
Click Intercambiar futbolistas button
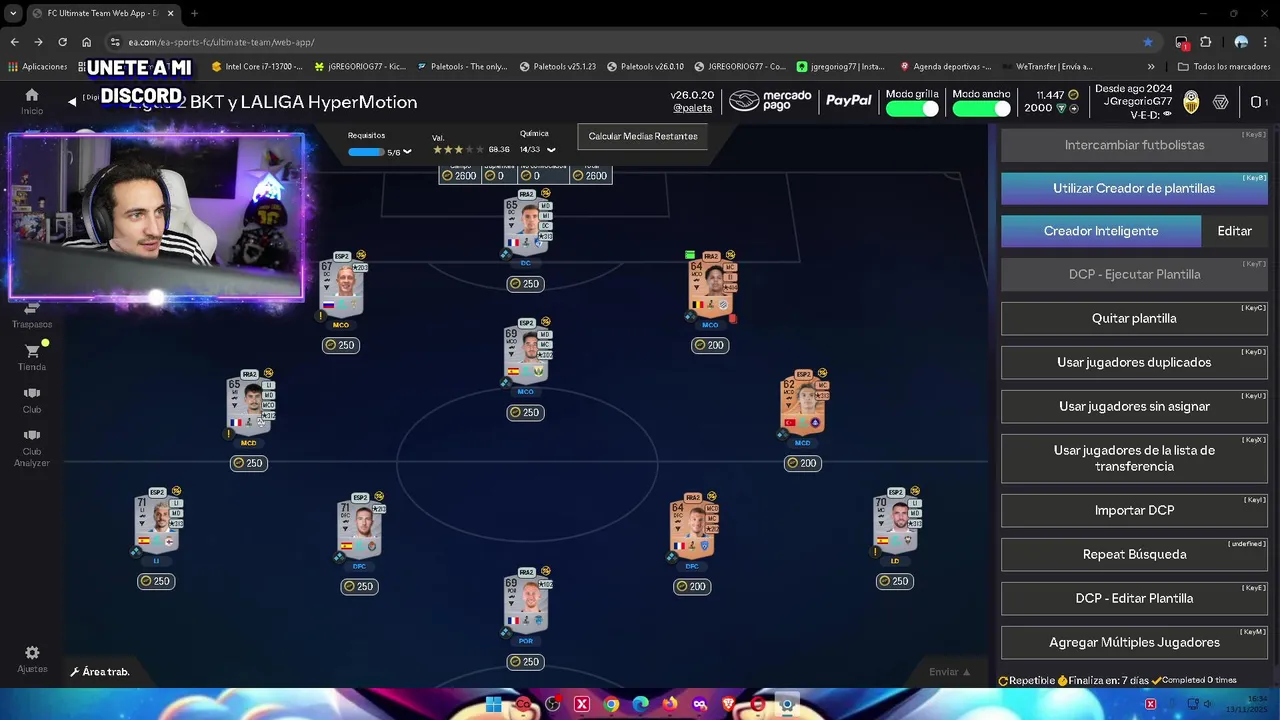tap(1134, 145)
